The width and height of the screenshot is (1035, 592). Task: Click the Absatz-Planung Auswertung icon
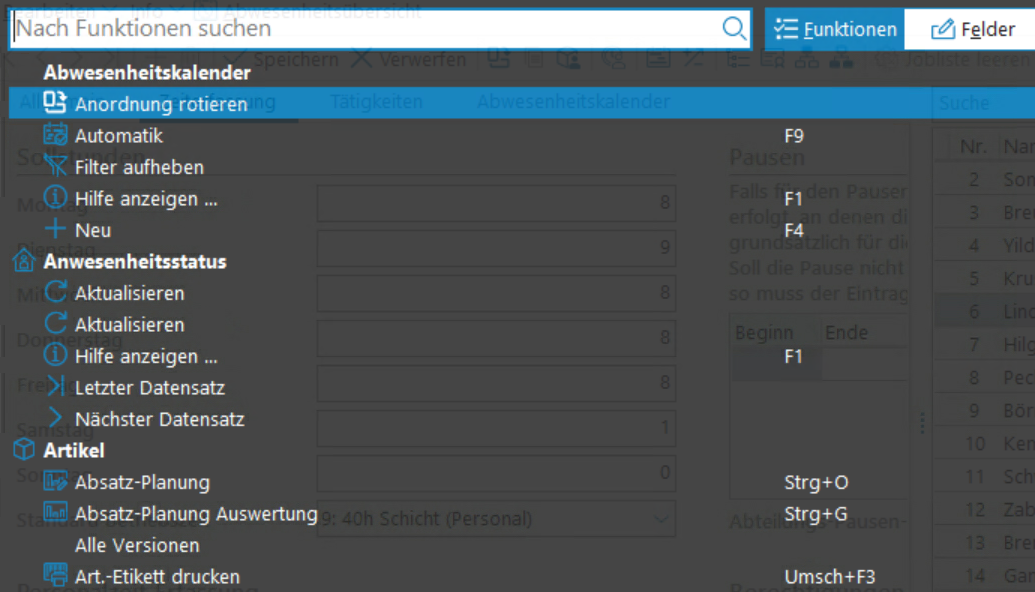[55, 514]
